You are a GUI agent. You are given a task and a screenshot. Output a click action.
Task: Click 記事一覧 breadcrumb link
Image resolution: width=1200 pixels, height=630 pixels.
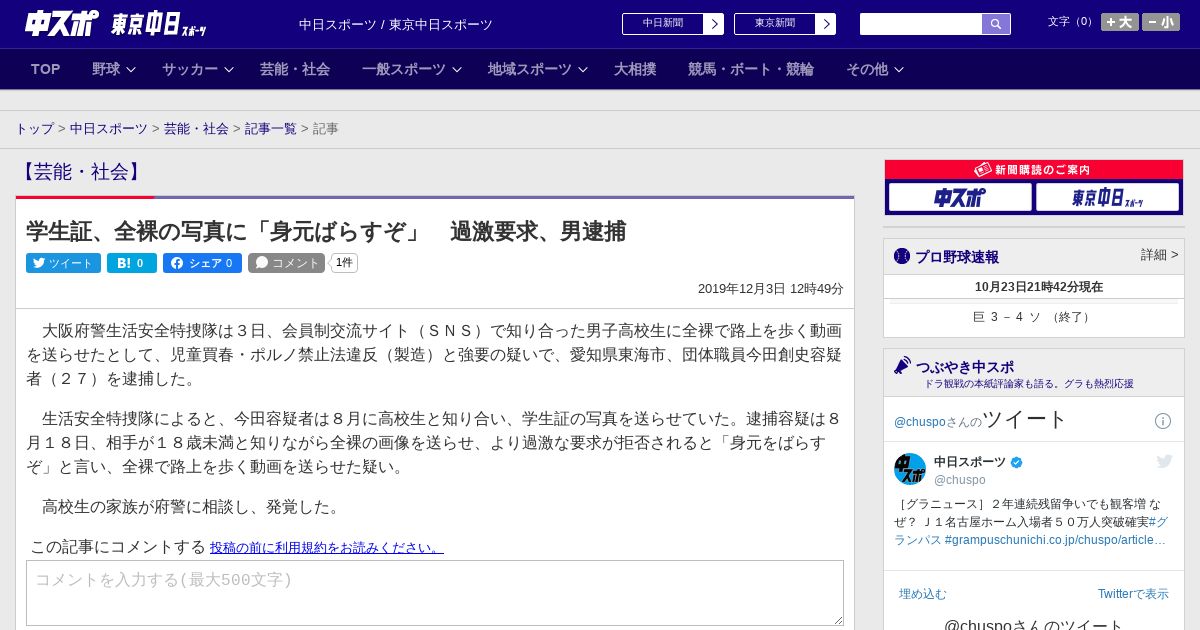click(271, 129)
